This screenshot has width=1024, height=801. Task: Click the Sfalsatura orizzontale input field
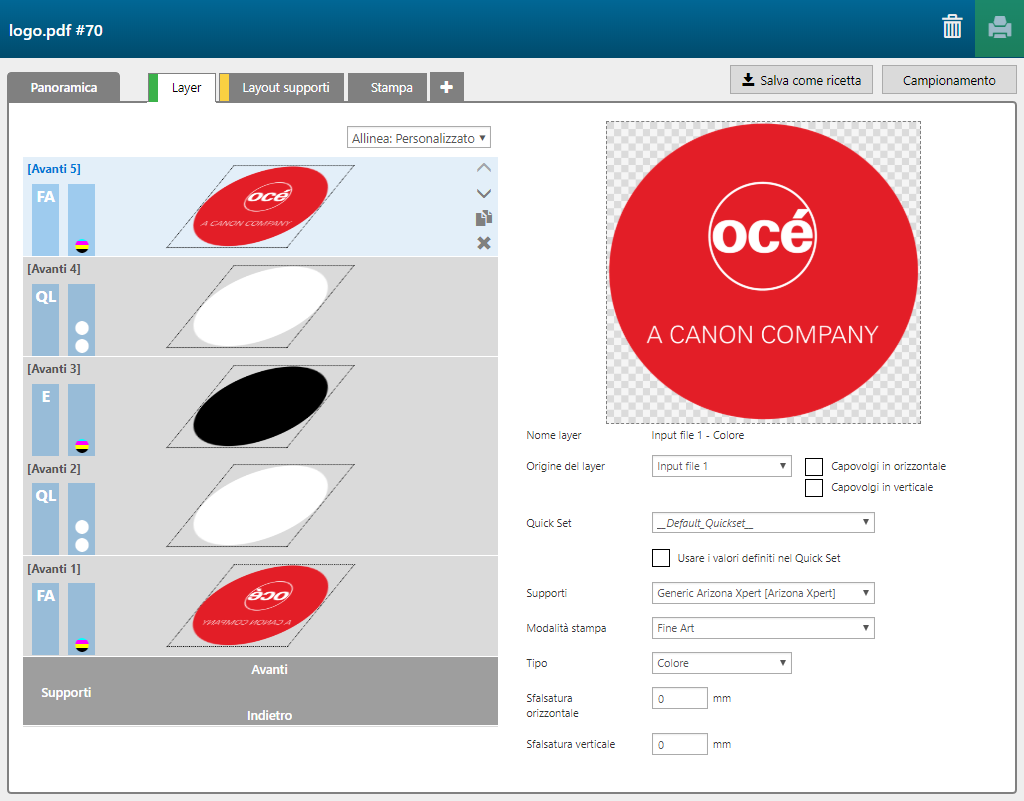click(x=679, y=698)
